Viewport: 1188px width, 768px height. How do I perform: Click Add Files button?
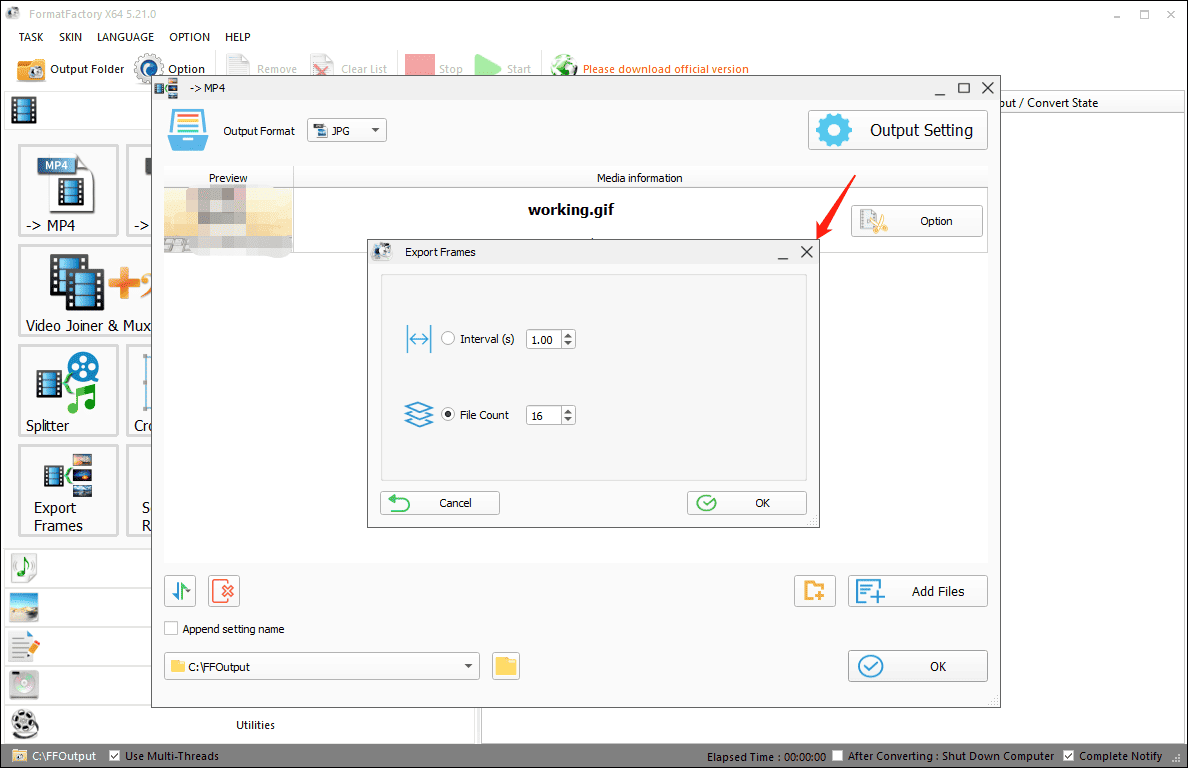tap(918, 591)
